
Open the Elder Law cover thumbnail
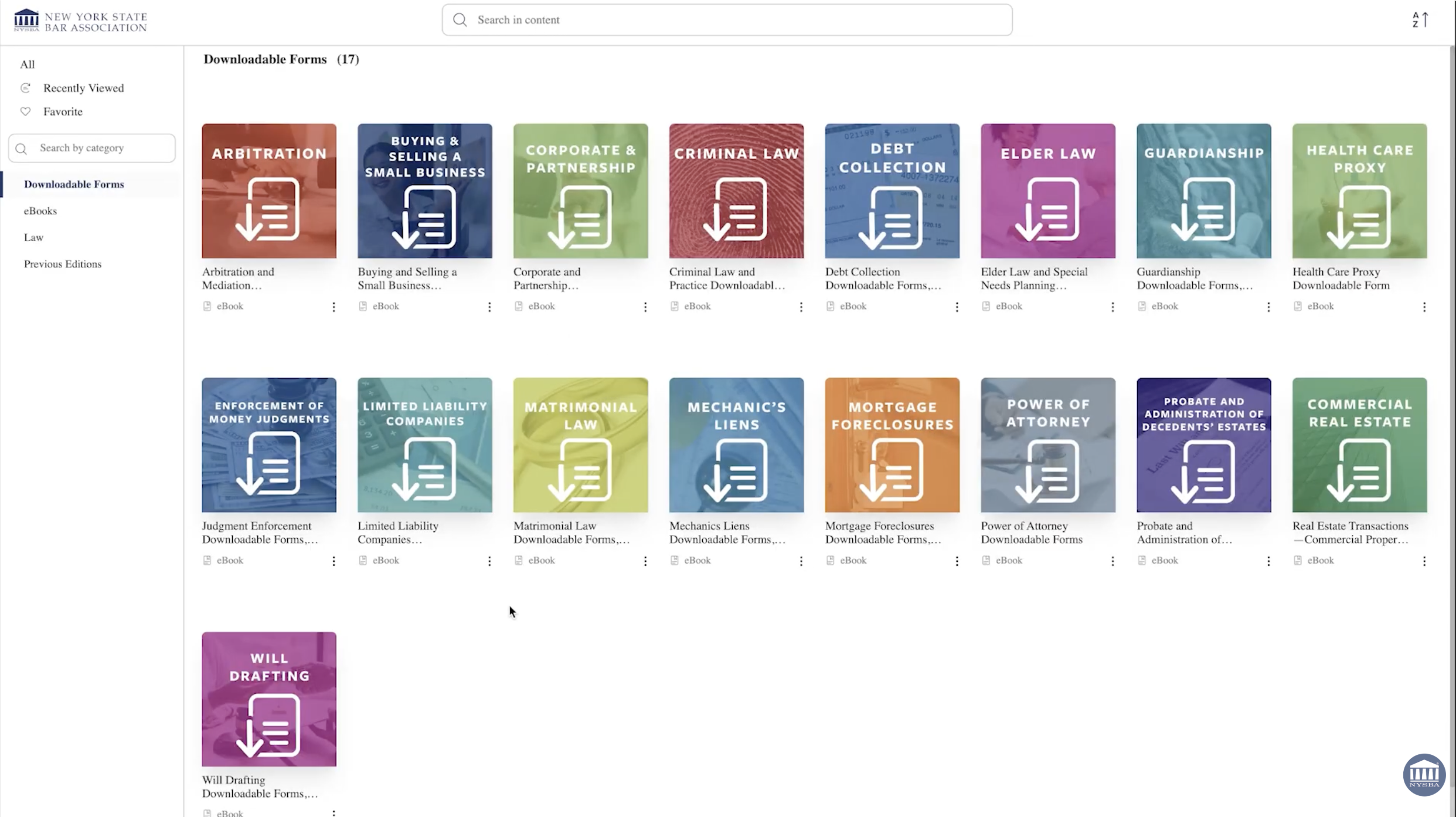1047,191
